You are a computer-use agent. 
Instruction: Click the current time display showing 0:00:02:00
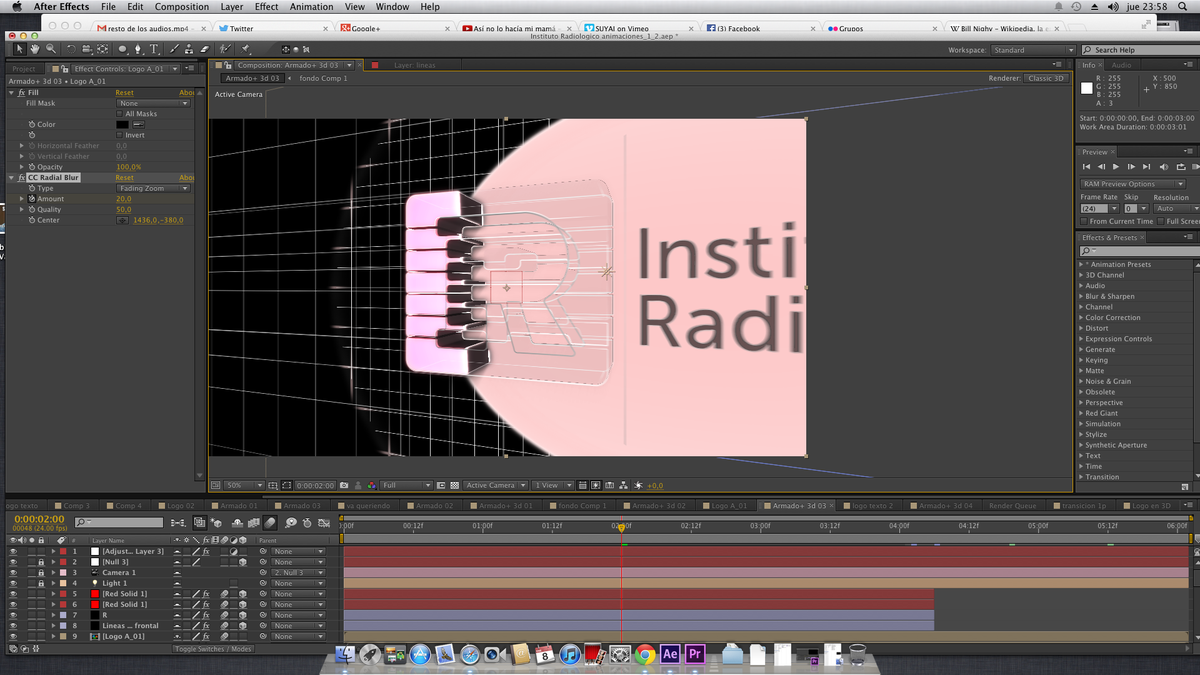(x=37, y=521)
